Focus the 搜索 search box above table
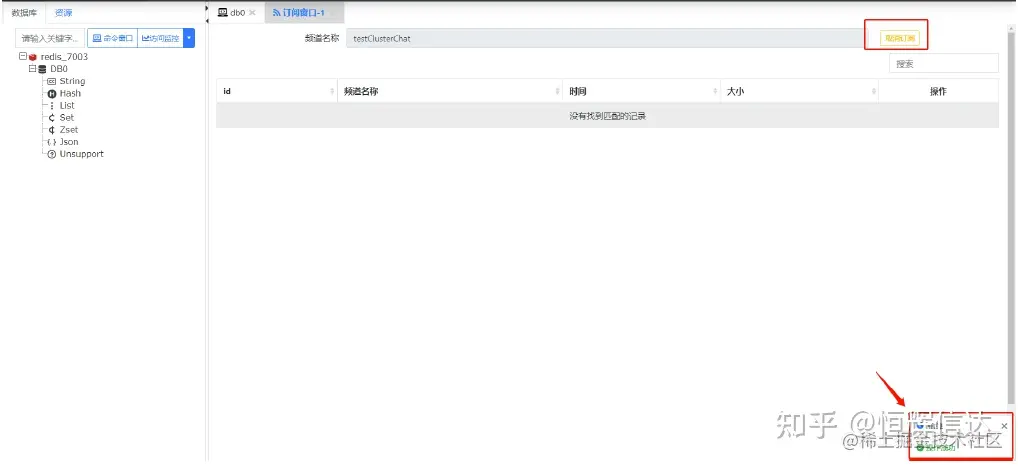The image size is (1018, 466). coord(943,64)
